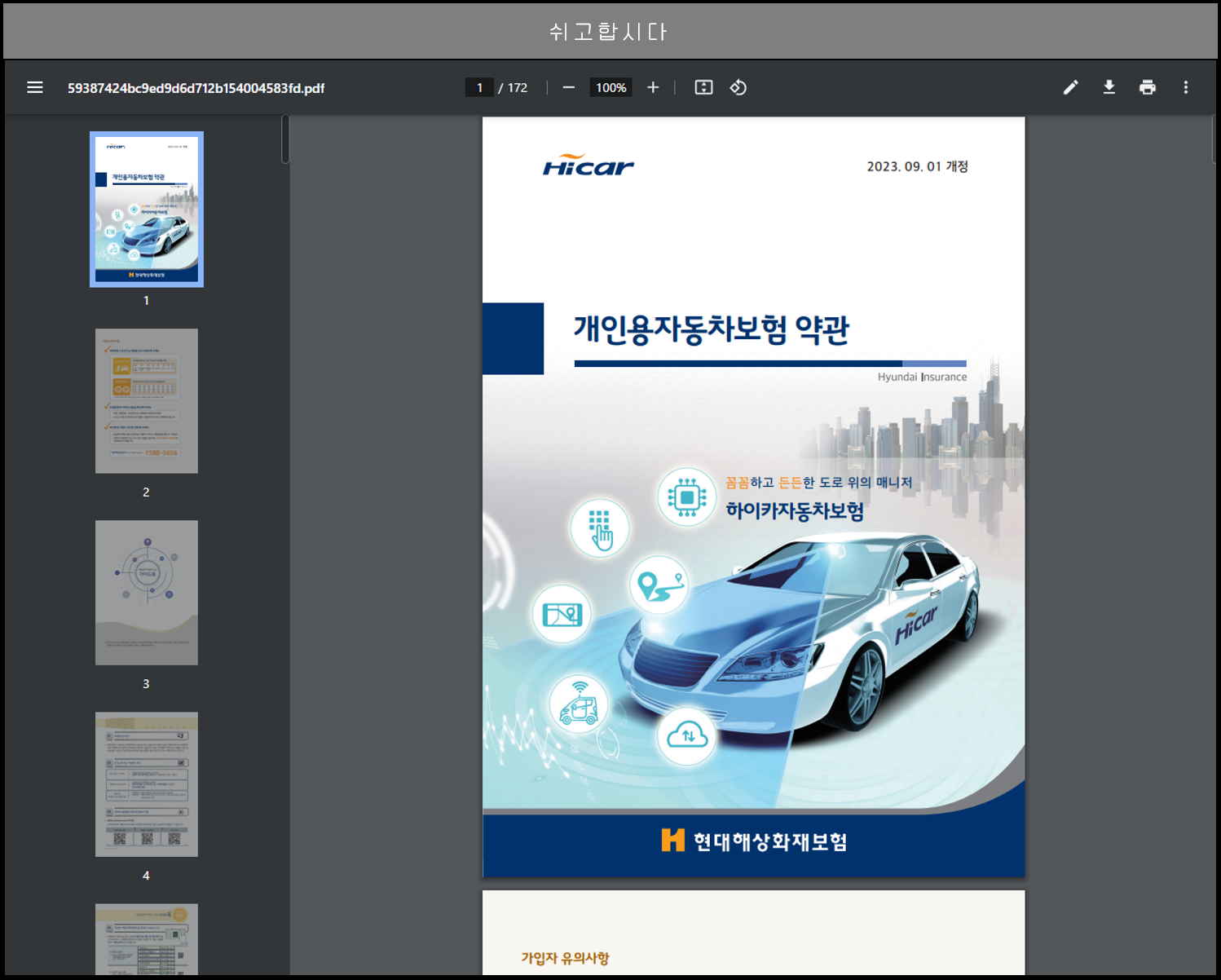Click the PDF file name in toolbar
This screenshot has width=1221, height=980.
point(196,88)
